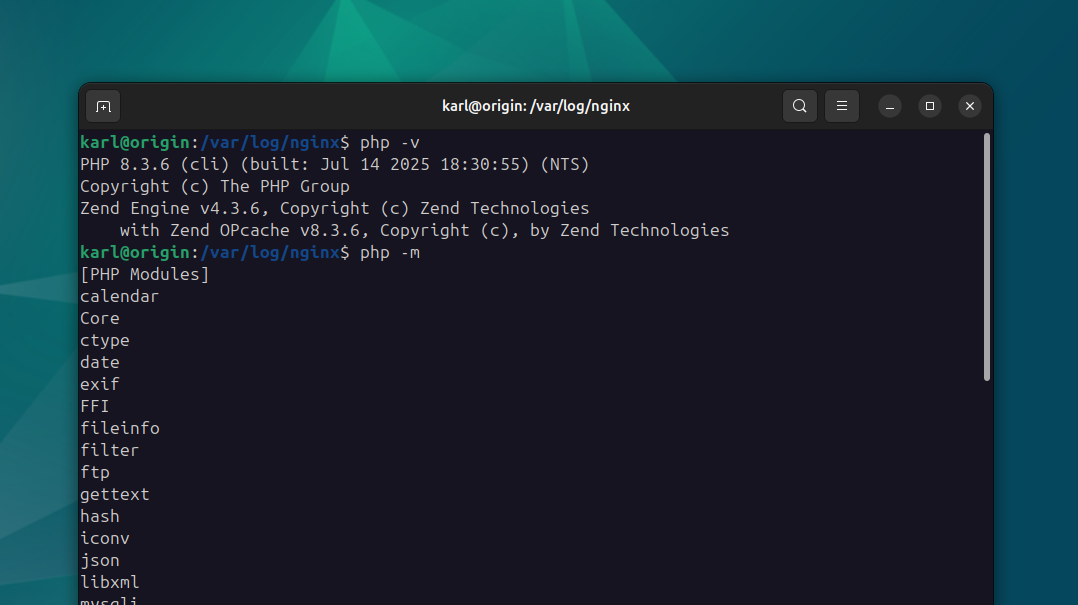Screen dimensions: 1078x605
Task: Click the 'libxml' module line
Action: pyautogui.click(x=109, y=582)
